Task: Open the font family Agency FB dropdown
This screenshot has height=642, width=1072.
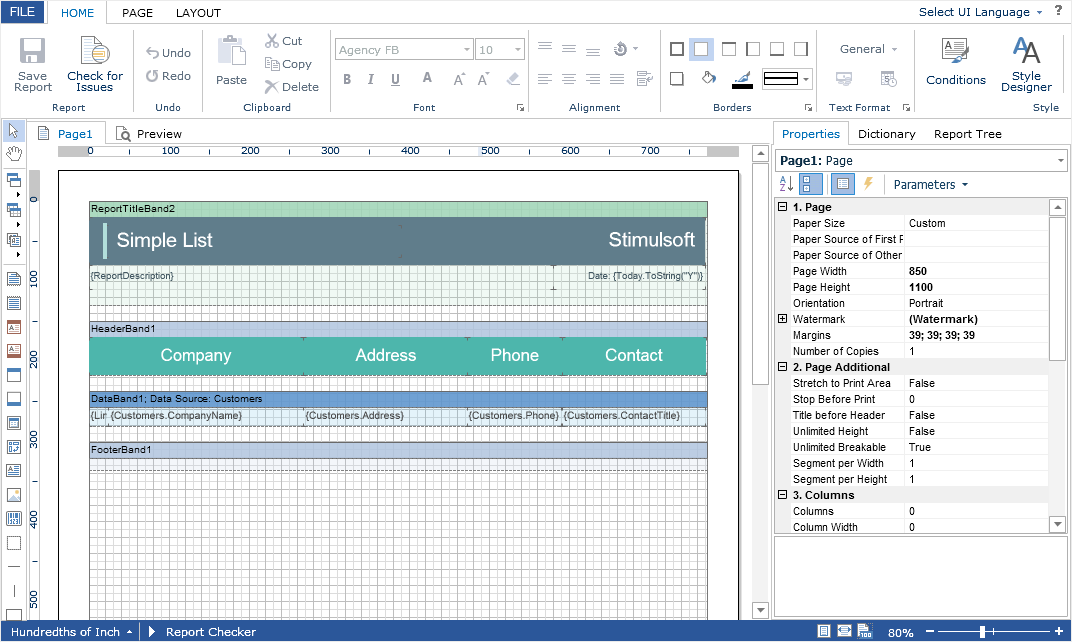Action: pos(466,49)
